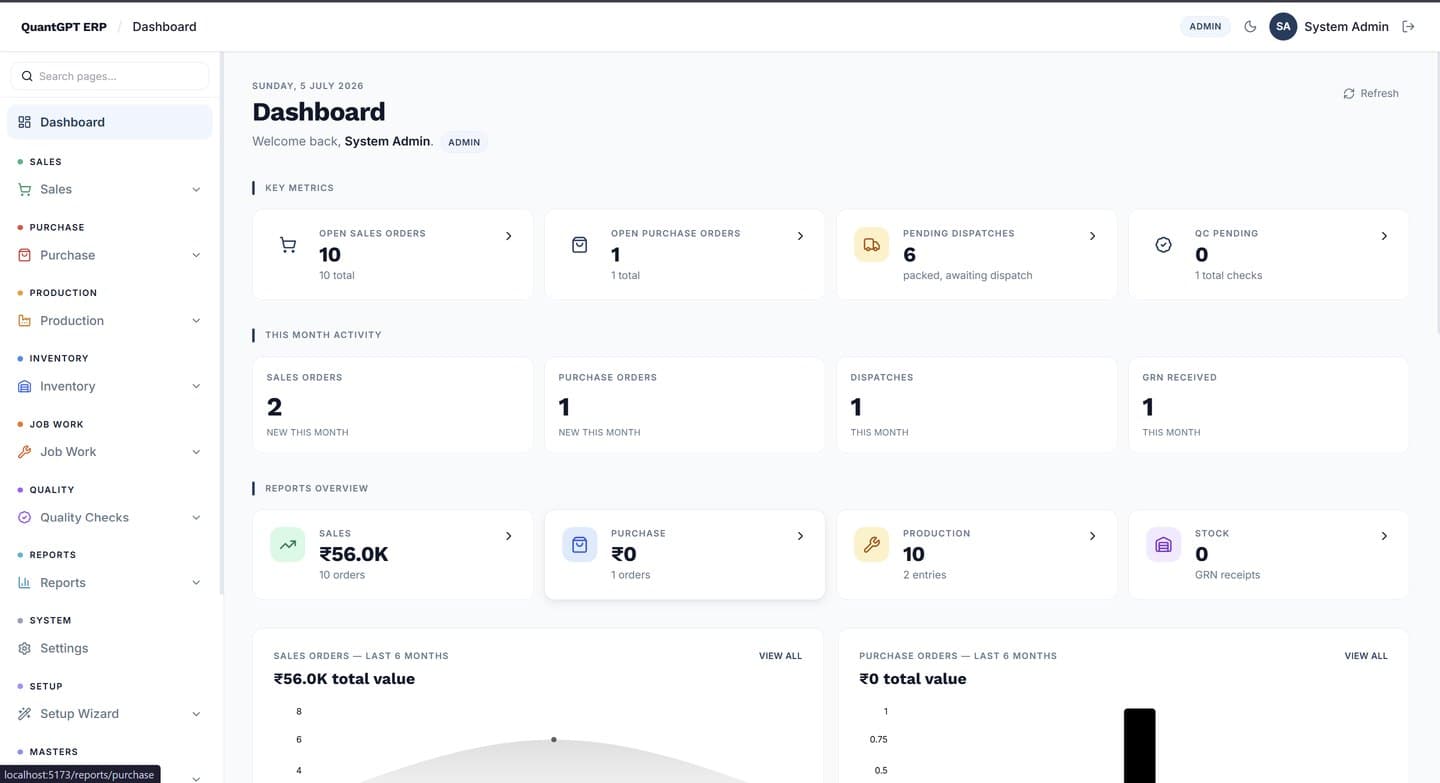Expand the Inventory sidebar menu chevron
Viewport: 1440px width, 783px height.
pos(196,386)
